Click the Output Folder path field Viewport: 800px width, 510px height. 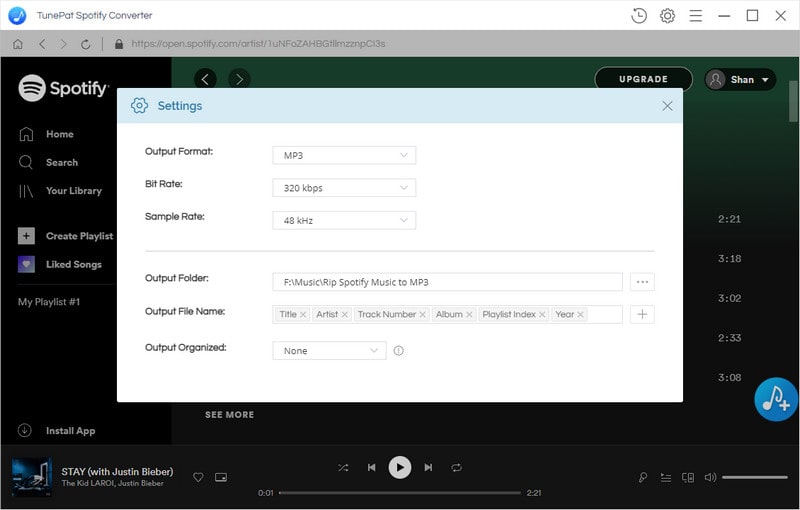(x=447, y=282)
